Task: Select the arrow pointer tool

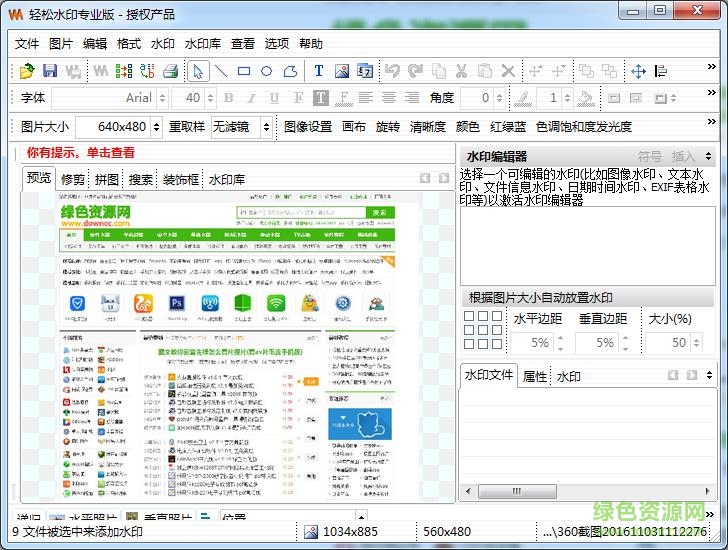Action: pyautogui.click(x=198, y=71)
